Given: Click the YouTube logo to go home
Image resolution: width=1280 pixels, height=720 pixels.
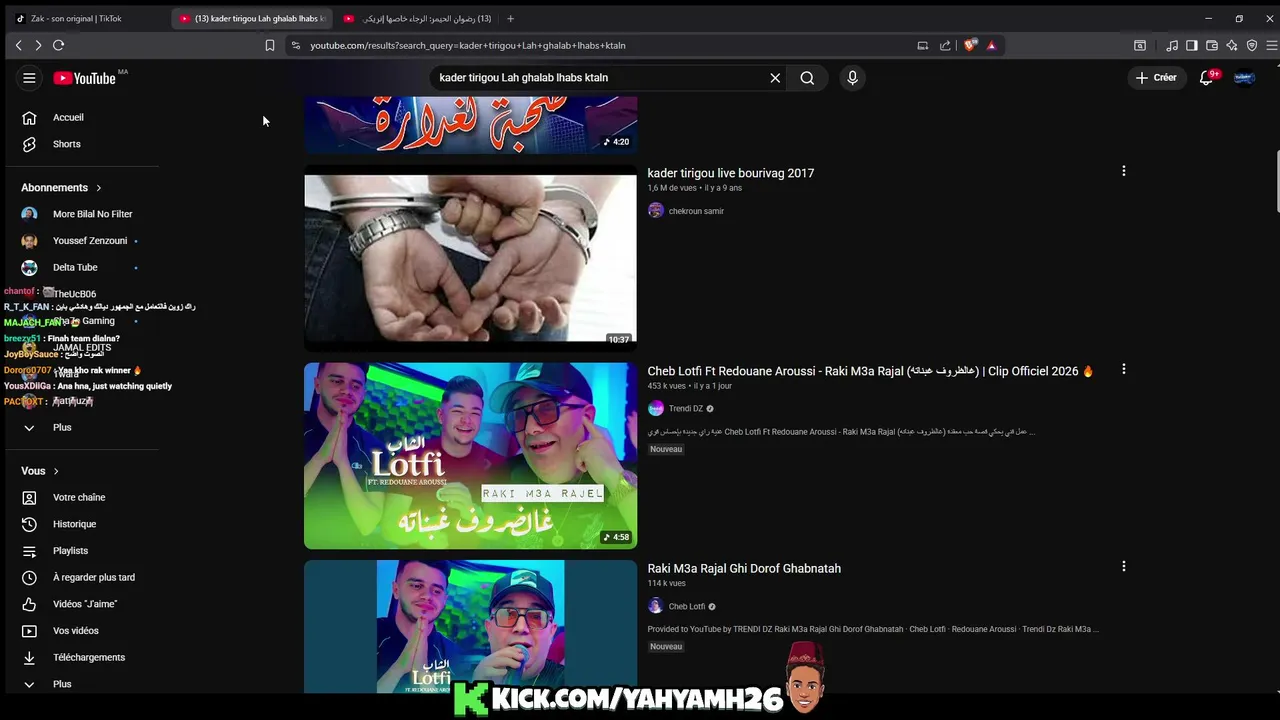Looking at the screenshot, I should pos(85,78).
